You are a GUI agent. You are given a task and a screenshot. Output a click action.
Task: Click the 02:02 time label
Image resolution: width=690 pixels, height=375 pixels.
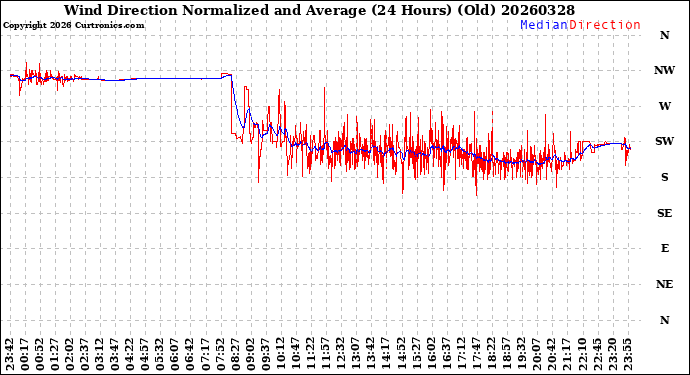tap(70, 355)
